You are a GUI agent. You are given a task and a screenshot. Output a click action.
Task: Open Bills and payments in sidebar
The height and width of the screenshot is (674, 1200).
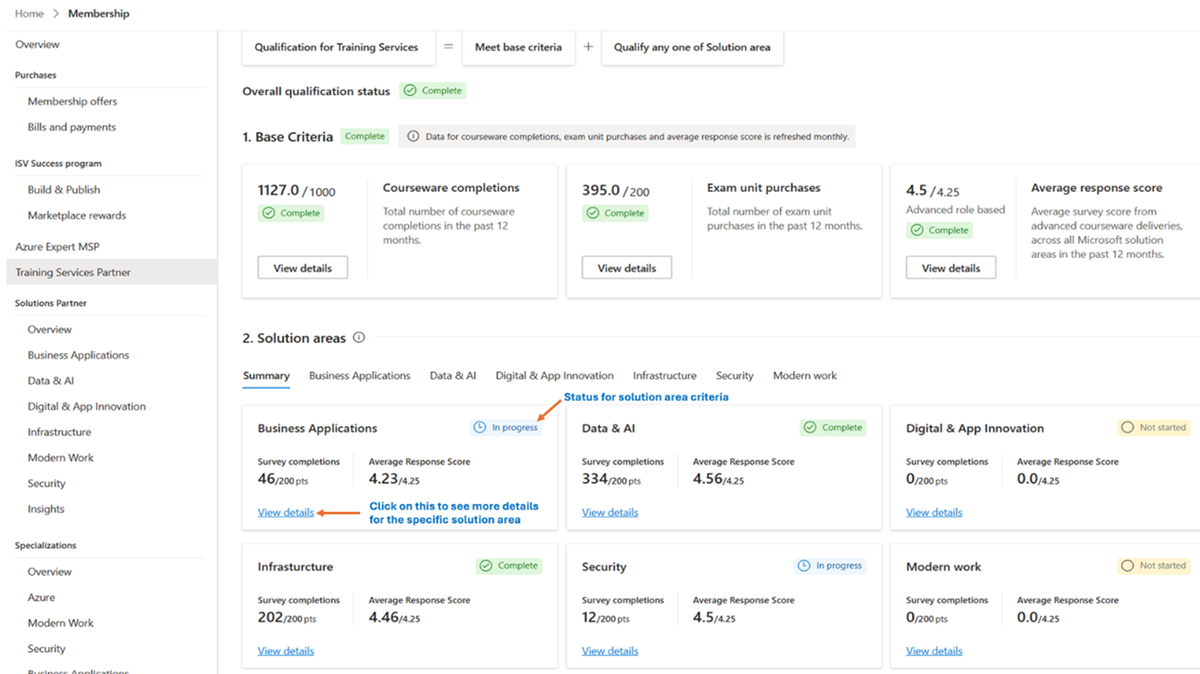(x=72, y=127)
